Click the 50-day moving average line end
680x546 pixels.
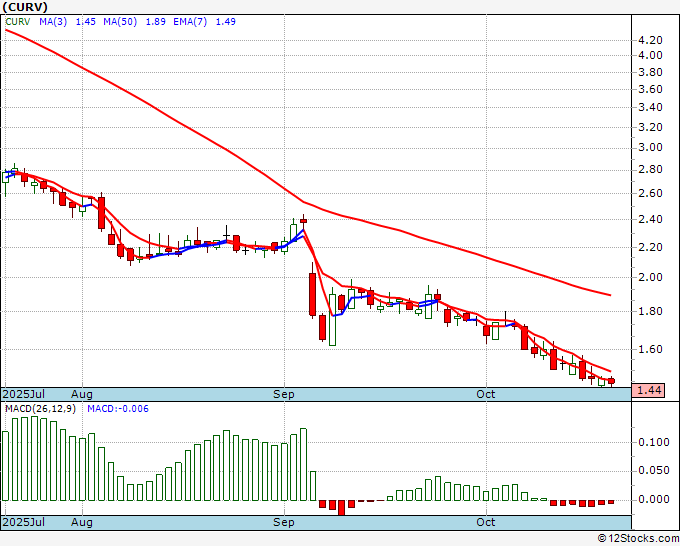point(609,295)
